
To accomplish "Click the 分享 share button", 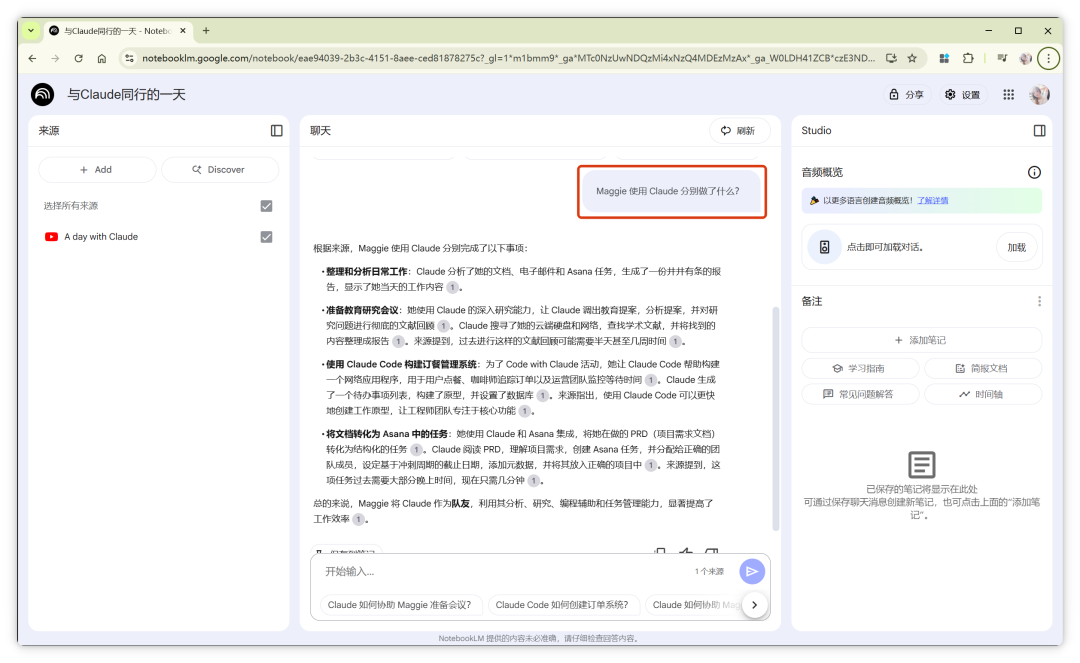I will (906, 95).
